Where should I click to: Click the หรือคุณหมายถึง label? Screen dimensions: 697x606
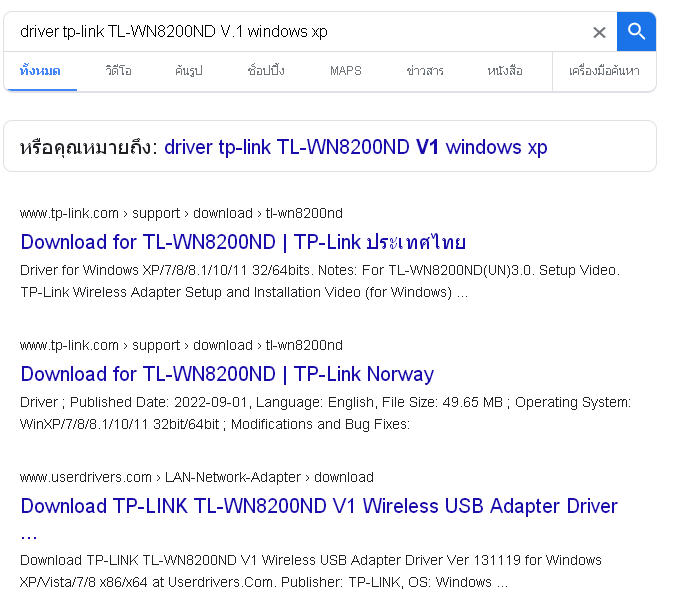88,147
